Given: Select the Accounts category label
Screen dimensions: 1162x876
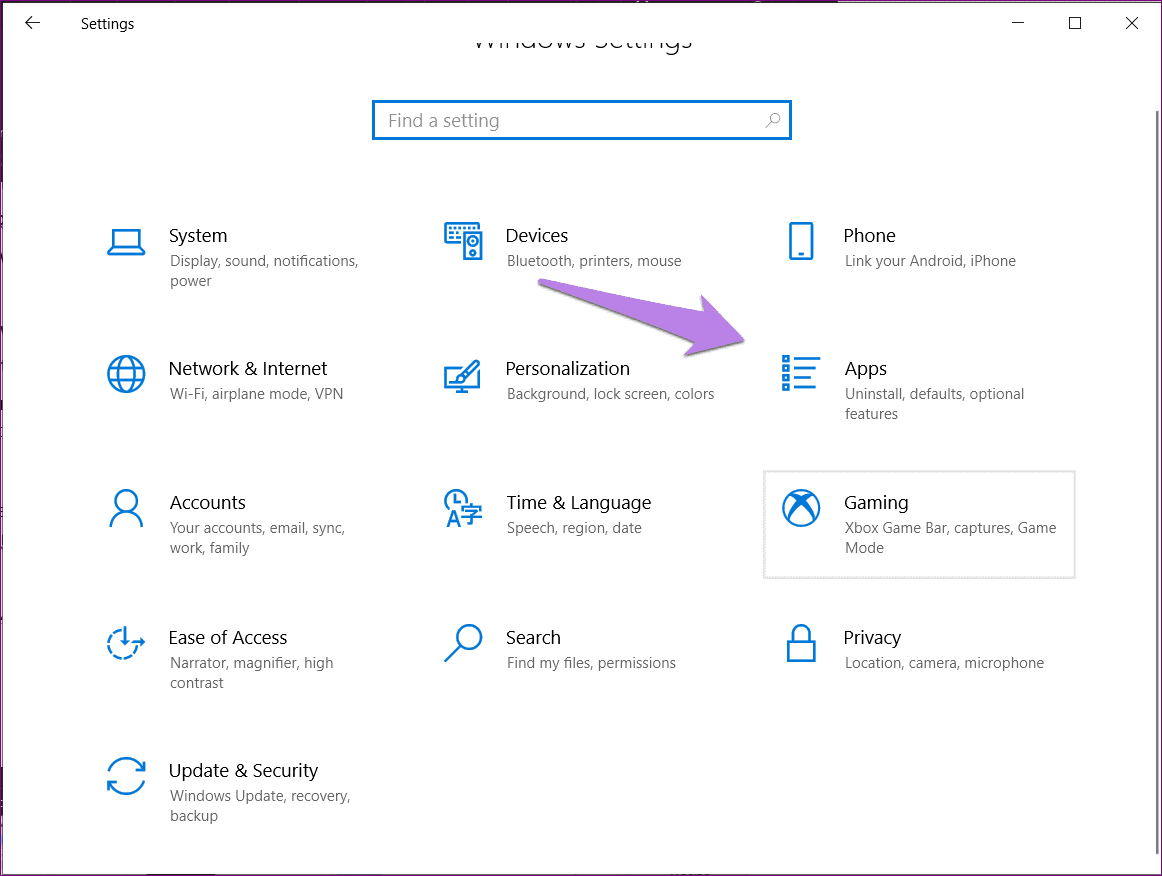Looking at the screenshot, I should coord(207,502).
